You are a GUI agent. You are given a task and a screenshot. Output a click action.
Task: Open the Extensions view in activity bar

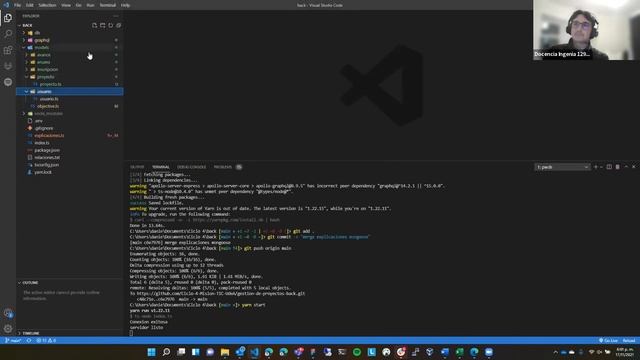click(x=8, y=50)
